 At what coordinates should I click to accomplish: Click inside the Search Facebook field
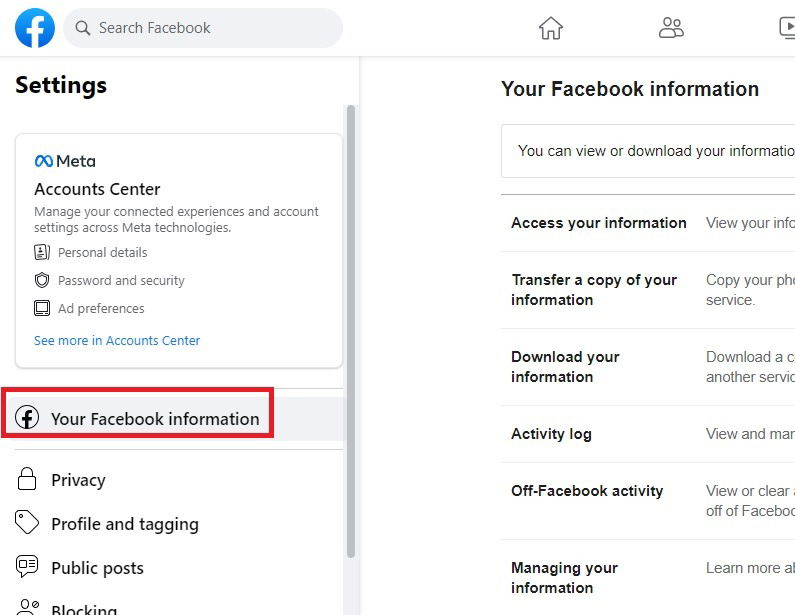[x=210, y=28]
